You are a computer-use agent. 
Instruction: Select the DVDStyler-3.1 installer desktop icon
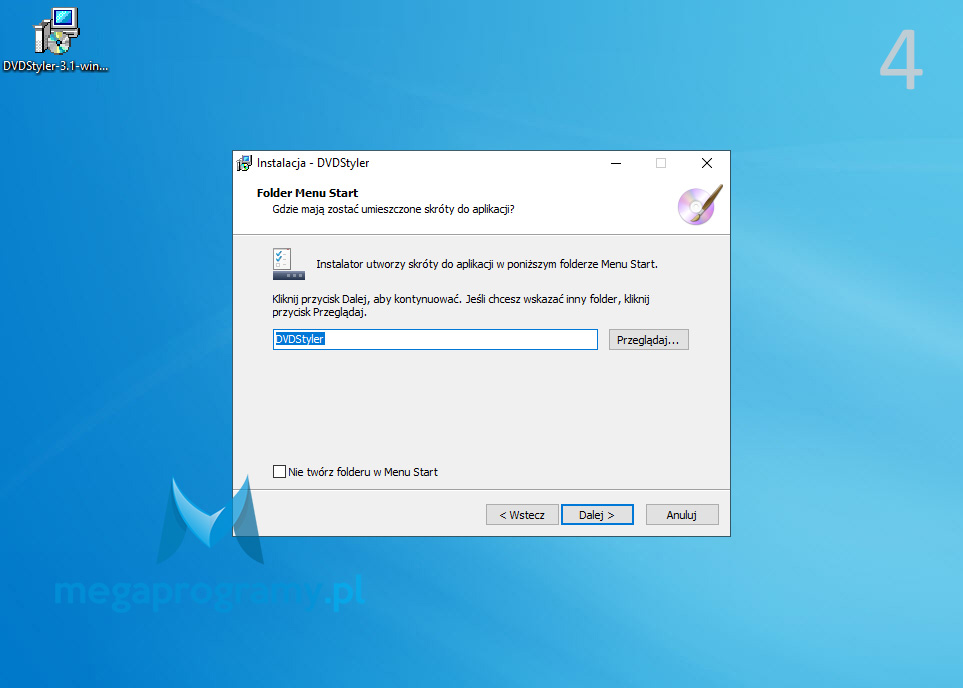point(56,41)
